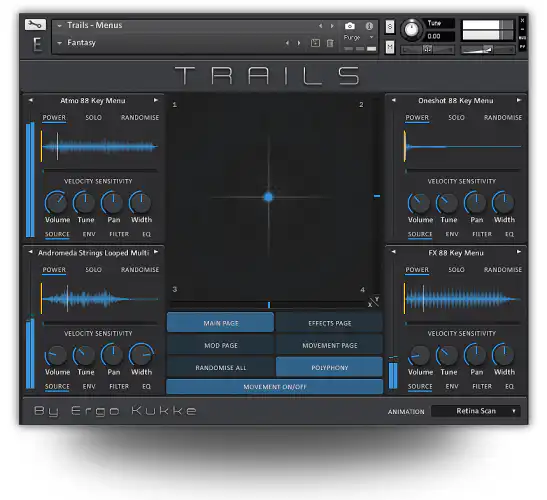
Task: Open the FX 88 Key Menu sample name
Action: 456,253
